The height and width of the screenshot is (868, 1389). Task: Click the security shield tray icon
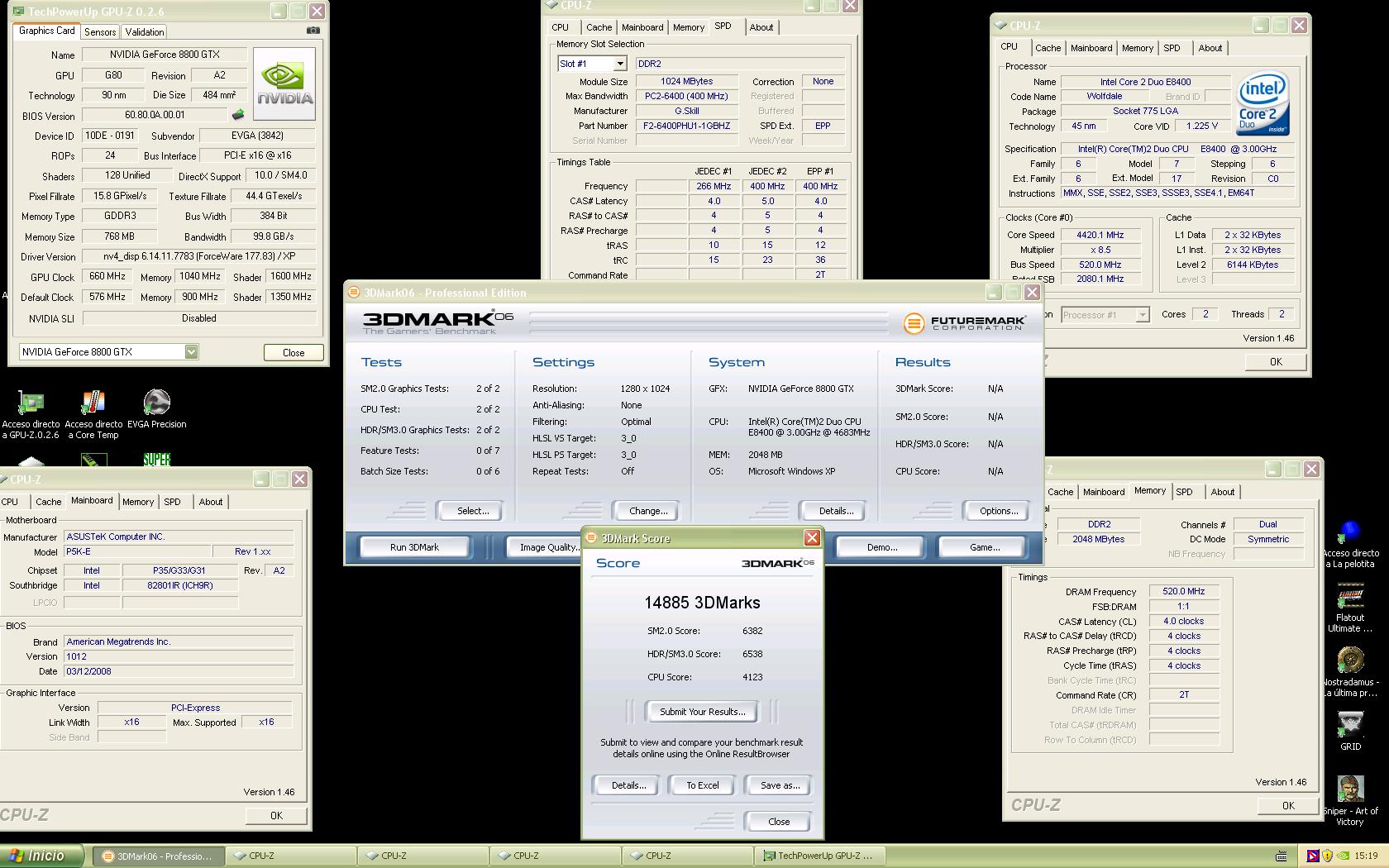tap(1327, 856)
